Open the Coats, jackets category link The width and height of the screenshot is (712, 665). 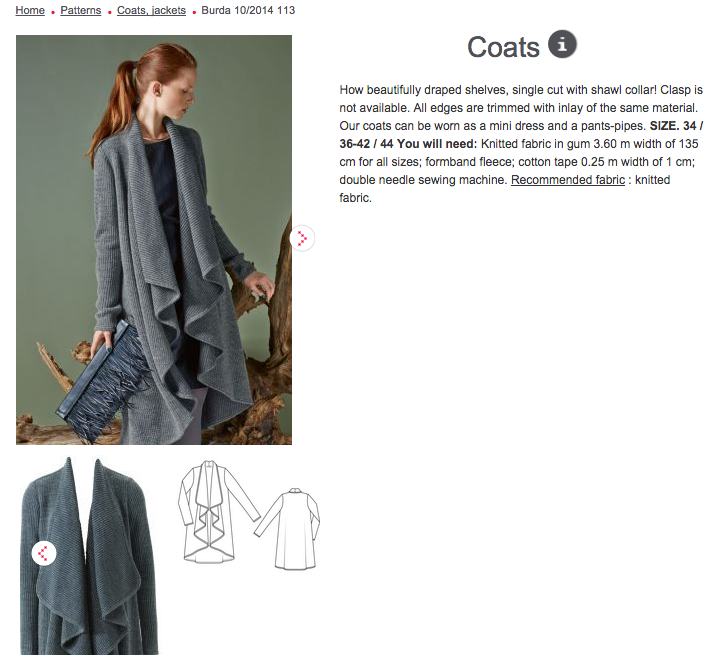(151, 10)
